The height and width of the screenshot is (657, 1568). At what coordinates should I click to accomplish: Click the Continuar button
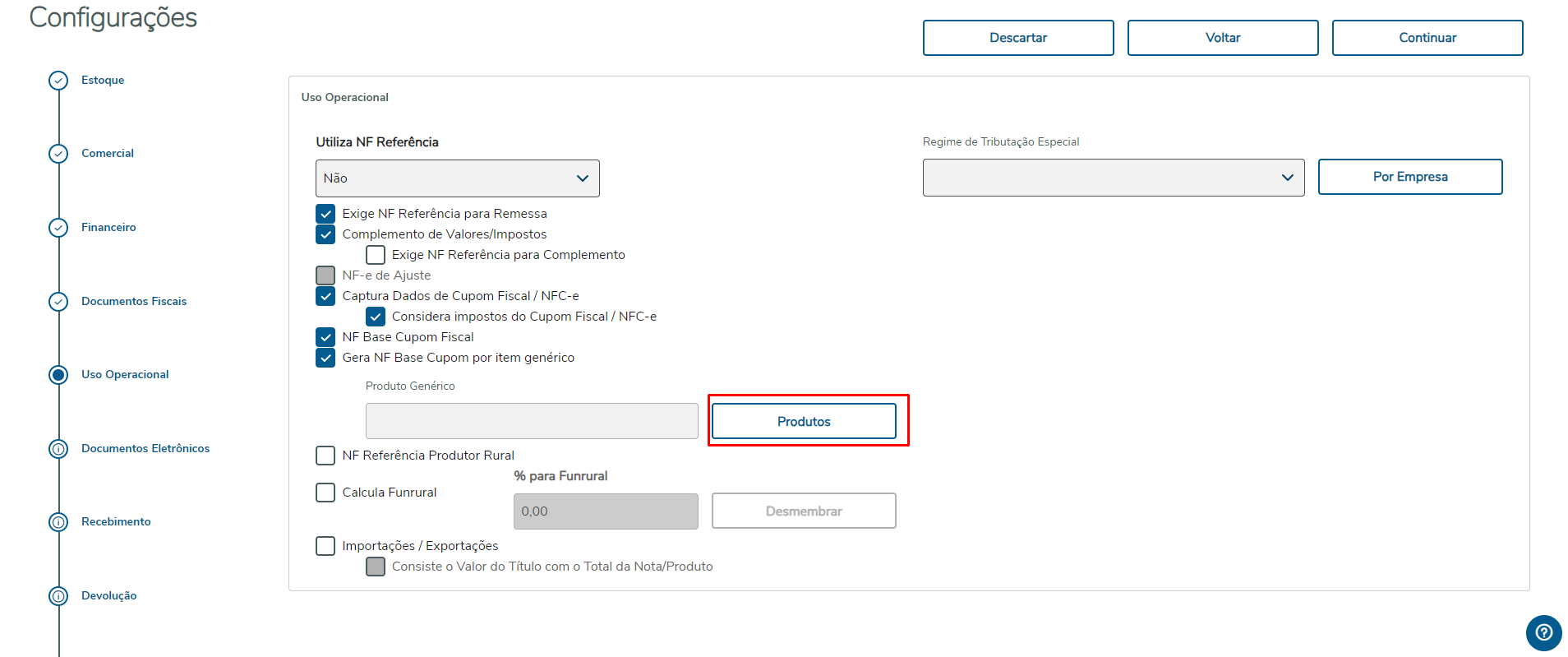click(1427, 38)
